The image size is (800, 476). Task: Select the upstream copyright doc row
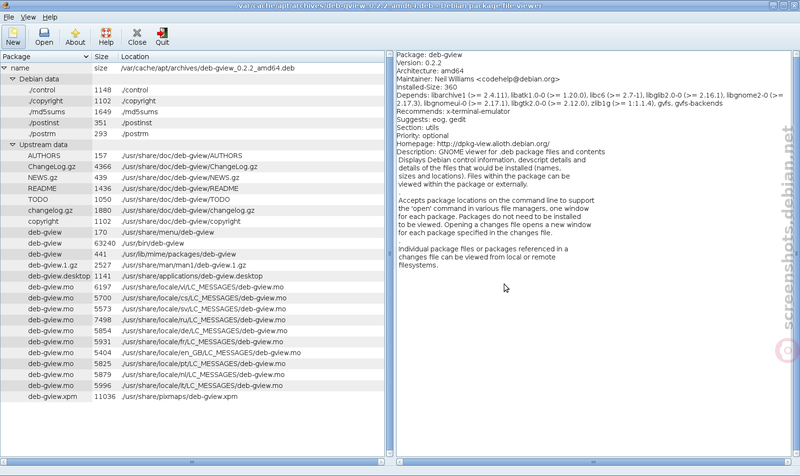192,221
